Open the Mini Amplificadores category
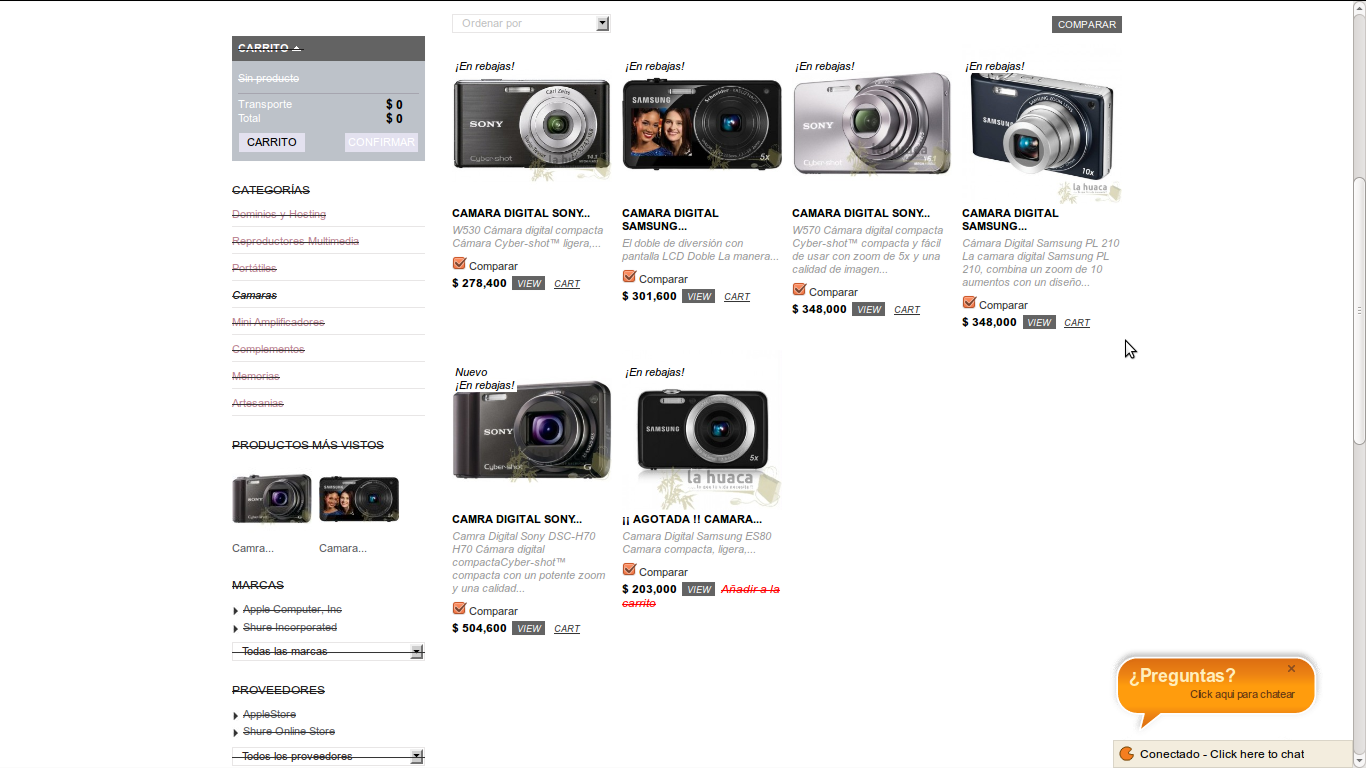The height and width of the screenshot is (768, 1366). (x=278, y=323)
